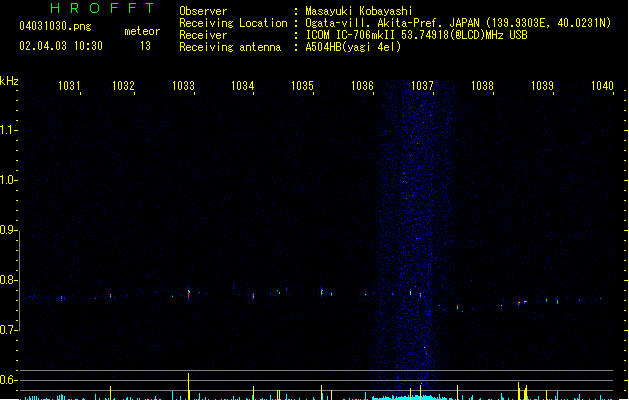Click the Observer label
Screen dimensions: 629x400
click(x=203, y=11)
